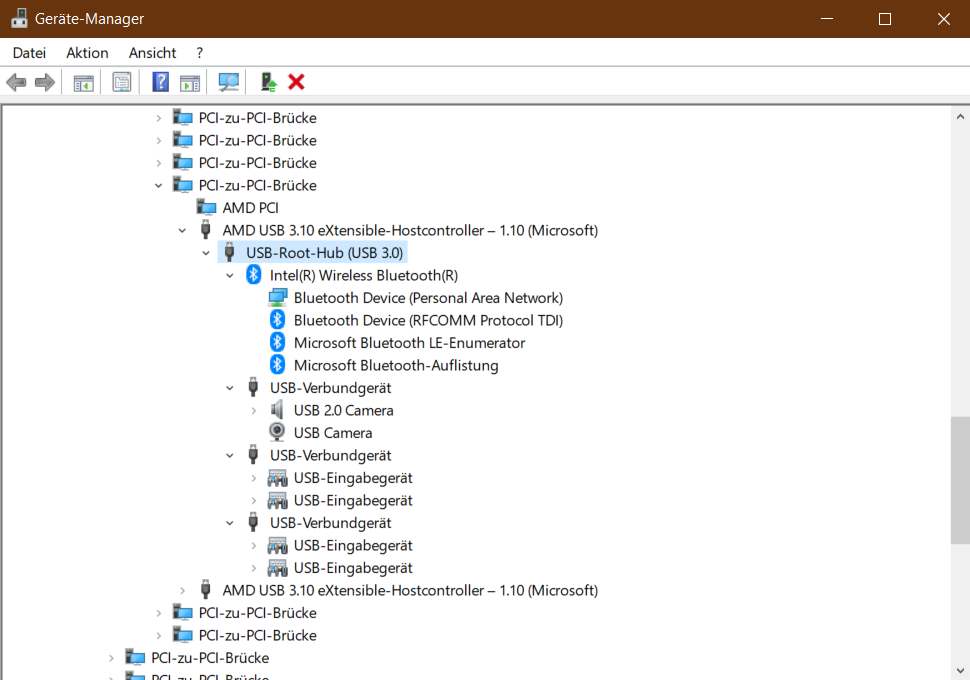This screenshot has width=970, height=680.
Task: Toggle the console tree toolbar icon
Action: [84, 82]
